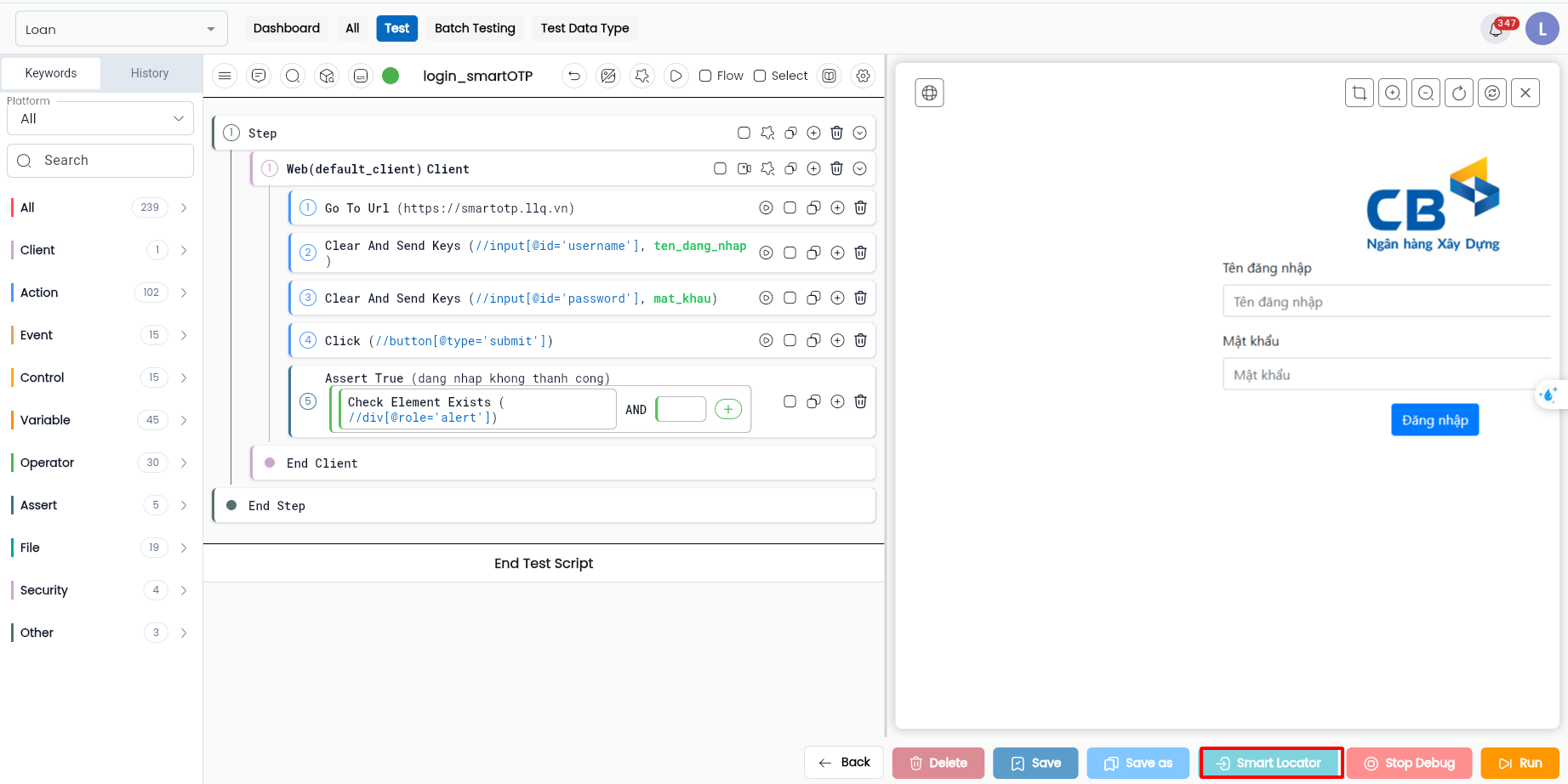Open the notifications bell
1568x784 pixels.
[x=1495, y=30]
